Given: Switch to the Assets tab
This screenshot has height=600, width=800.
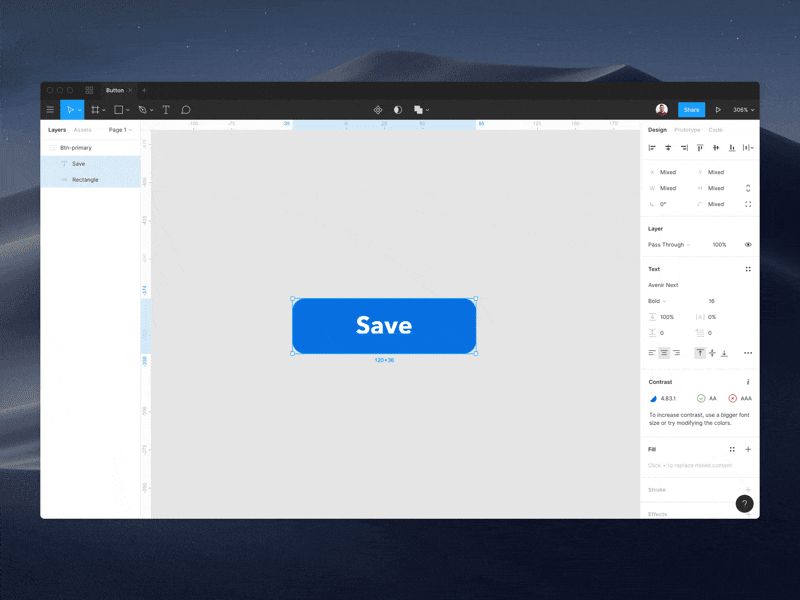Looking at the screenshot, I should (83, 130).
